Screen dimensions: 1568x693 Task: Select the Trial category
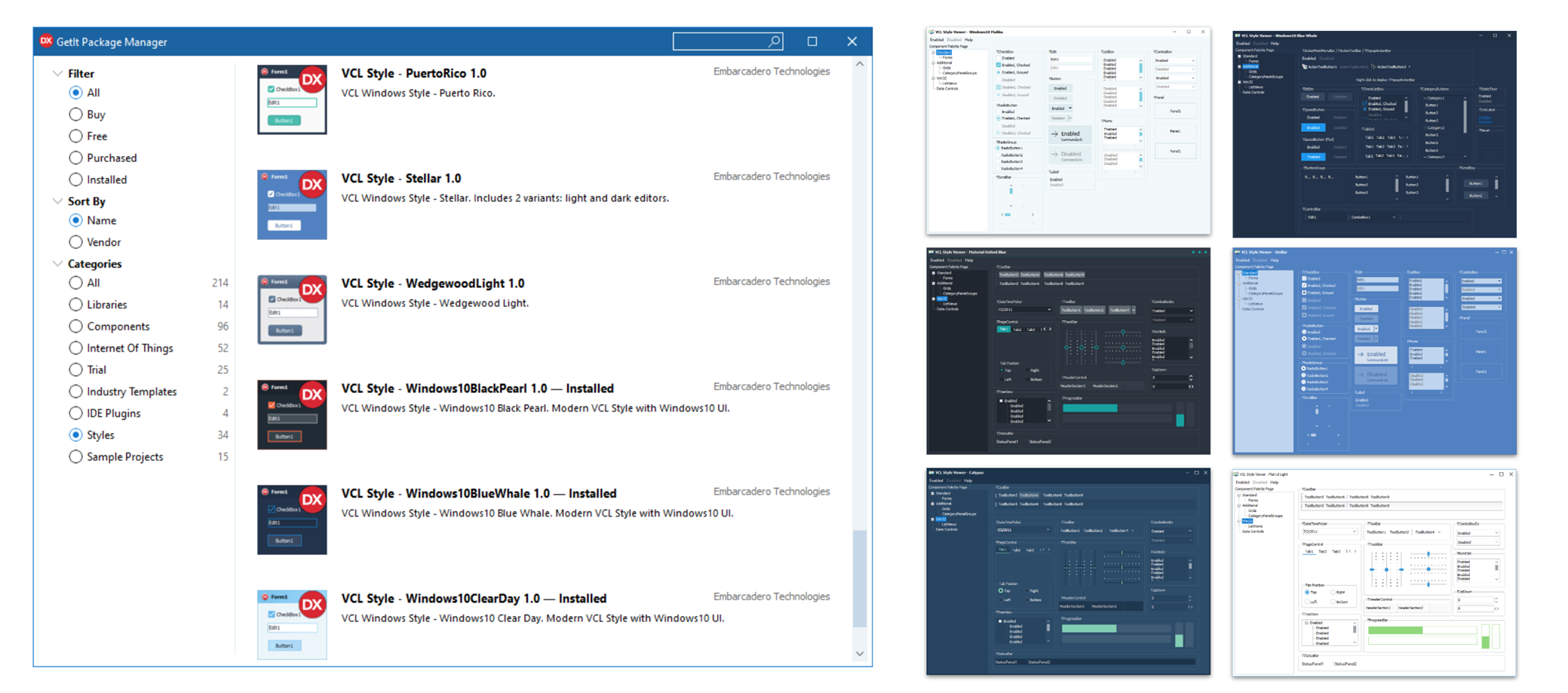75,369
